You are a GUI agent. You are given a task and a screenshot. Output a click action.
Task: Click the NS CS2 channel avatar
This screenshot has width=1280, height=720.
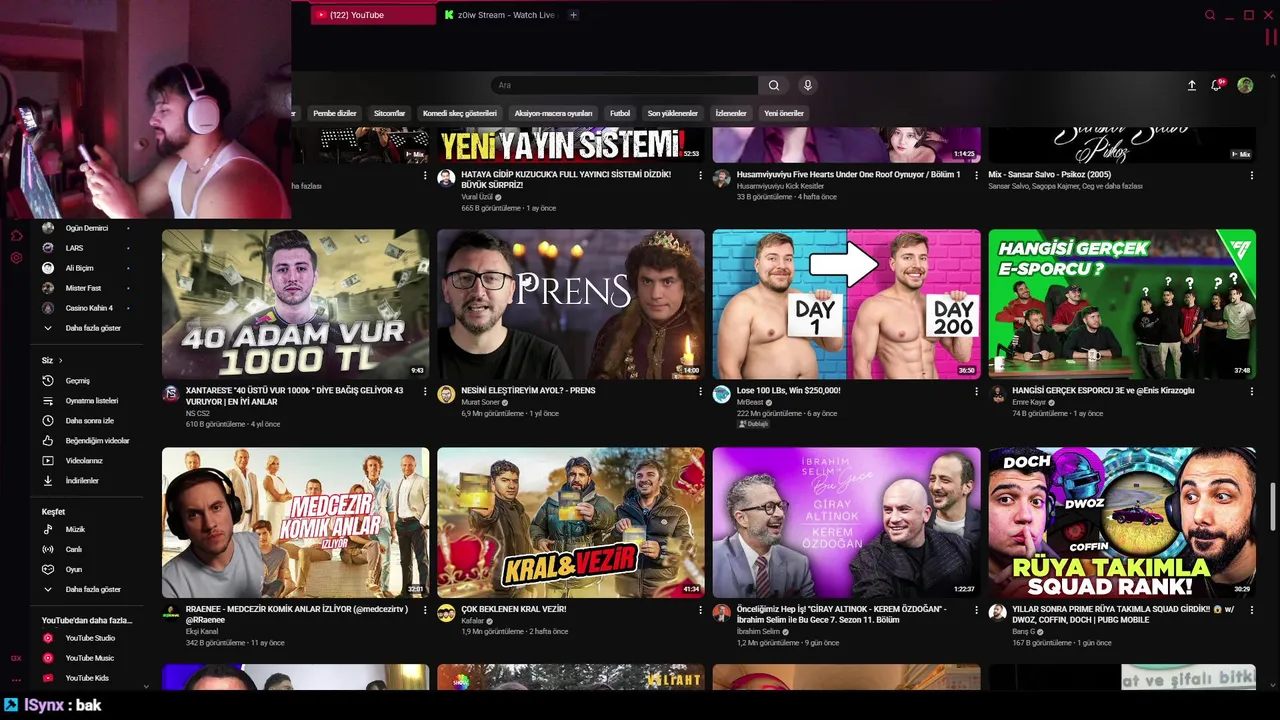(x=171, y=394)
